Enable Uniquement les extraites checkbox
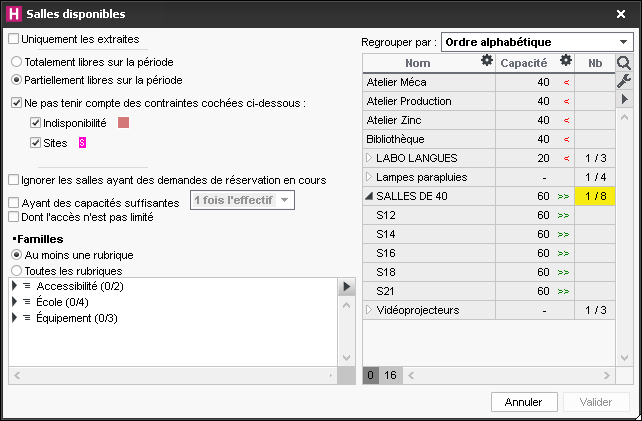This screenshot has height=421, width=642. point(14,39)
